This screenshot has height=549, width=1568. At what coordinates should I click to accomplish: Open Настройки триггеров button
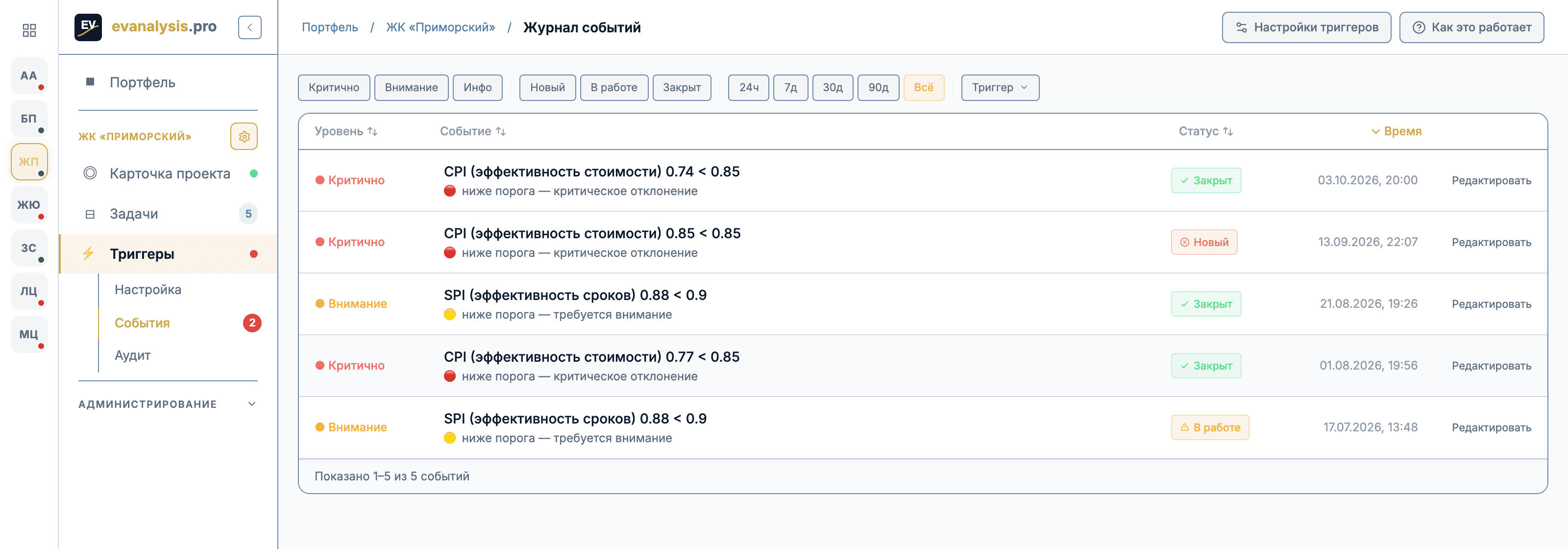pos(1306,27)
